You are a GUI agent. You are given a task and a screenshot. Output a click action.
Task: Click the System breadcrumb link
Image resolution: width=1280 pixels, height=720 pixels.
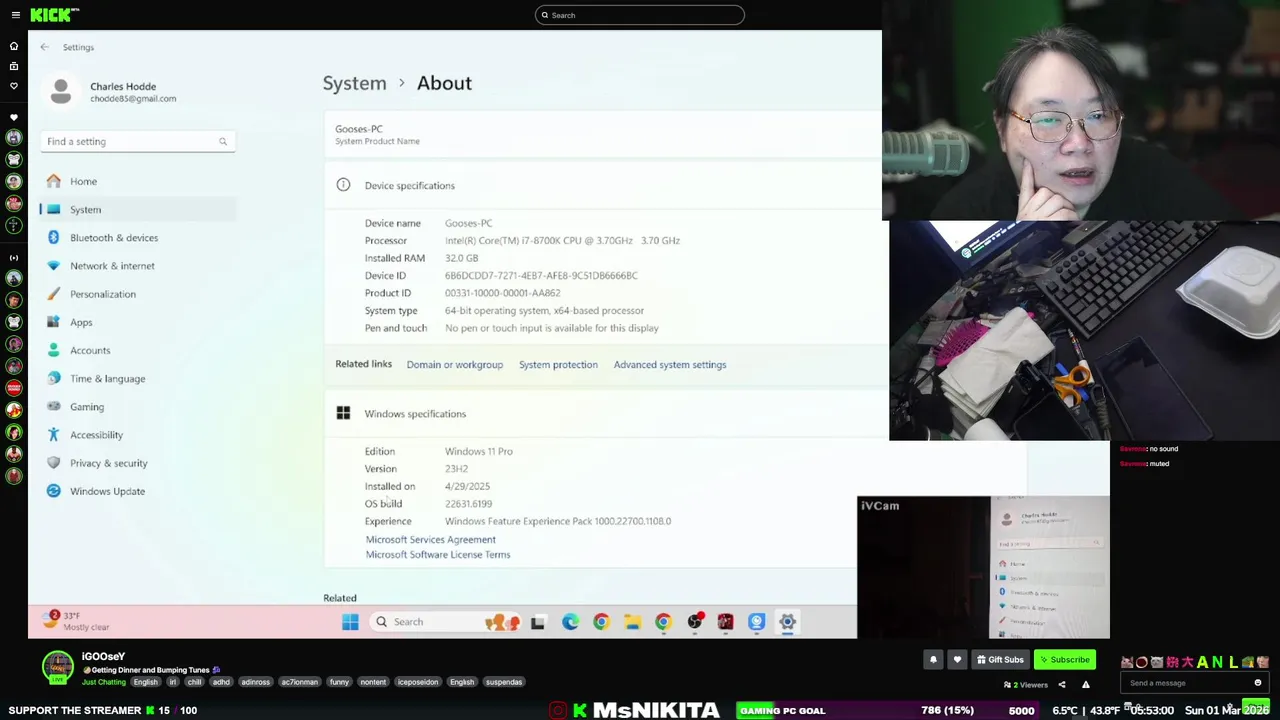tap(354, 83)
